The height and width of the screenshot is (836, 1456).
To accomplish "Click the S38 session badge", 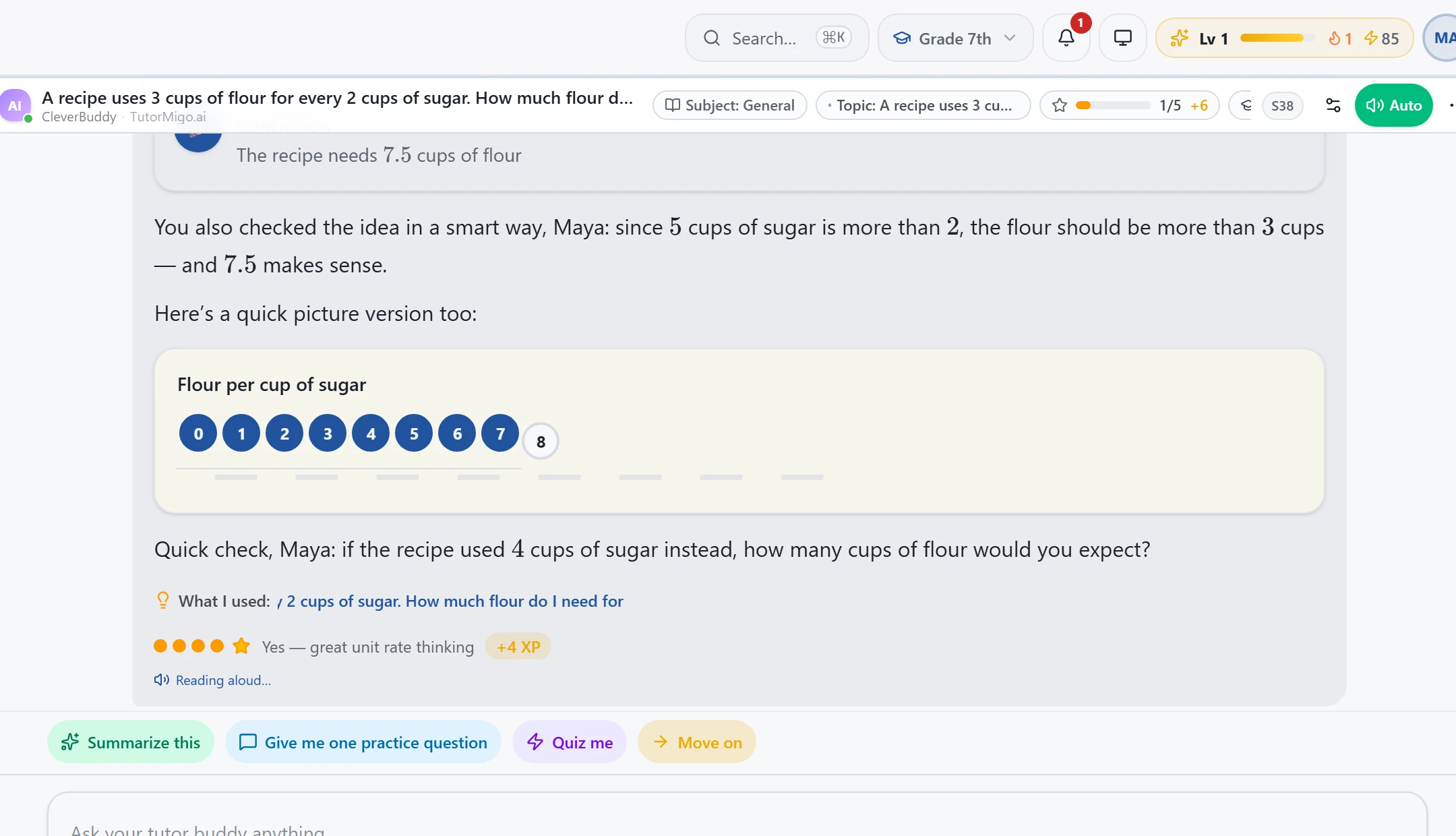I will coord(1282,105).
